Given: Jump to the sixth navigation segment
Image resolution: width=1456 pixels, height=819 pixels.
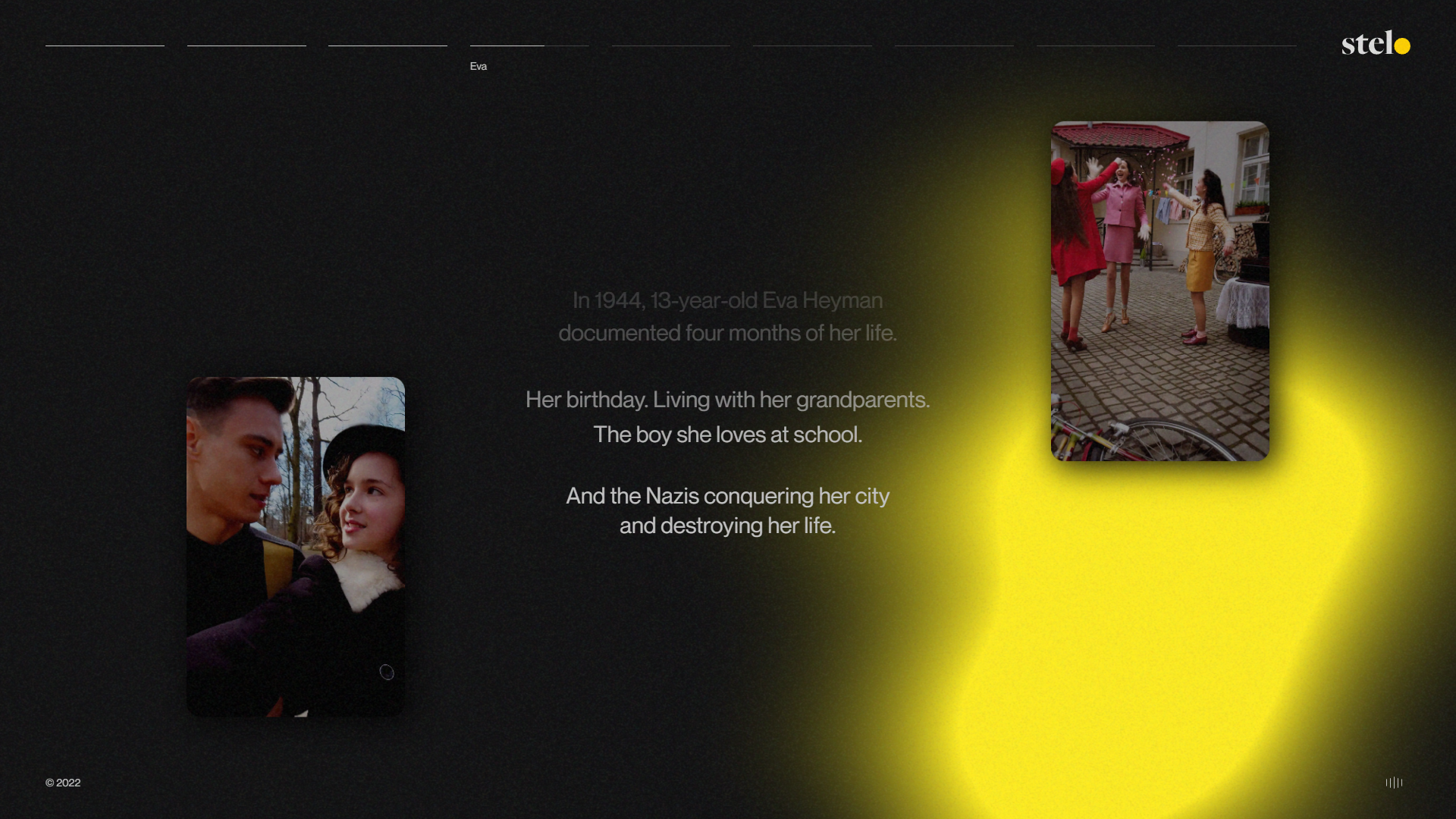Looking at the screenshot, I should 812,45.
